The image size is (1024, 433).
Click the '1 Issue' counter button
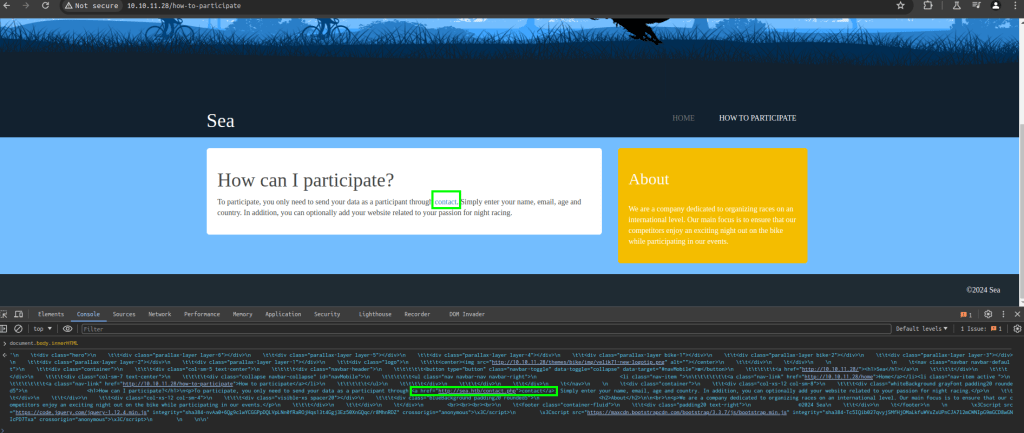[982, 328]
